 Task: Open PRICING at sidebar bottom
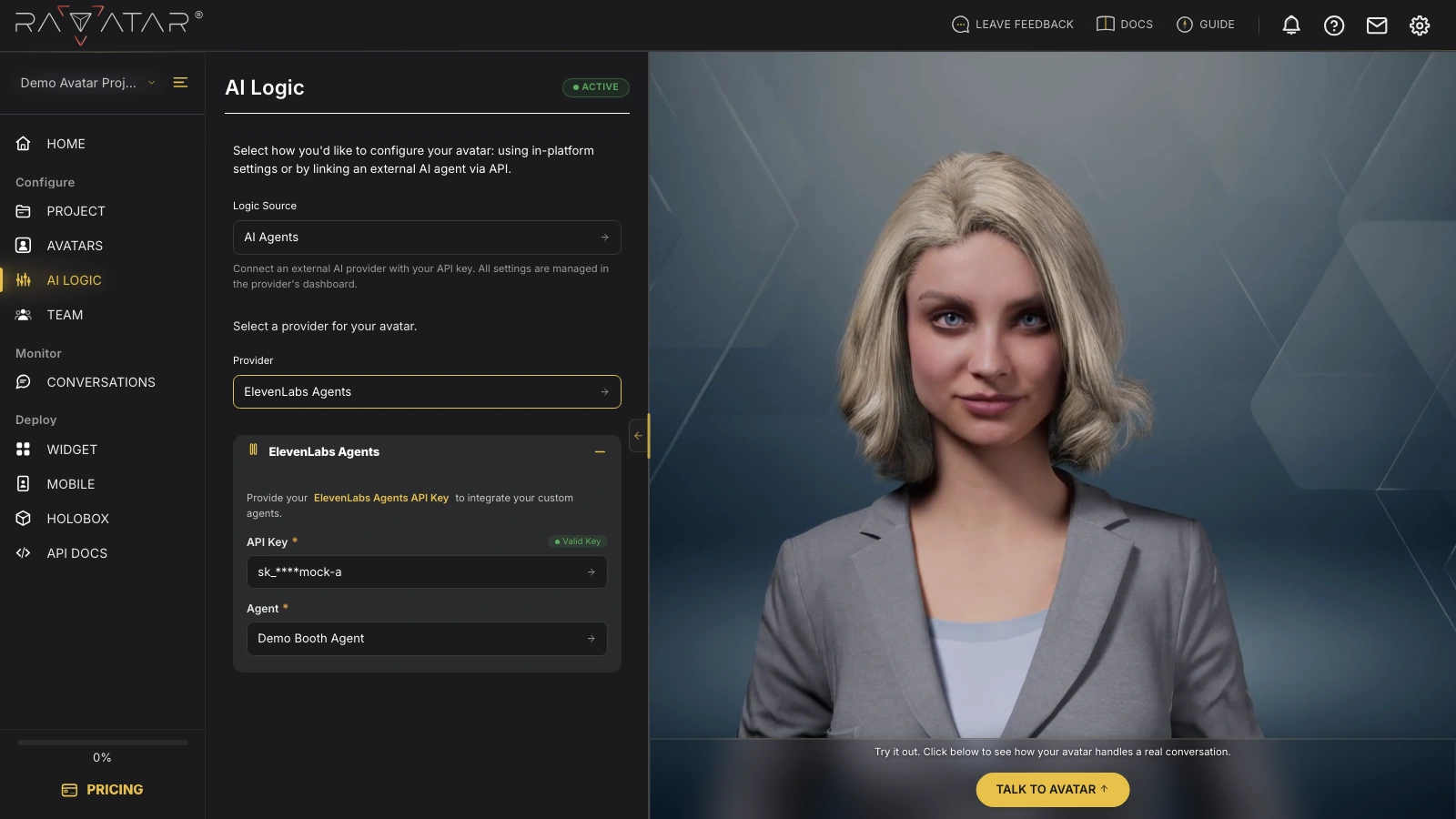102,790
